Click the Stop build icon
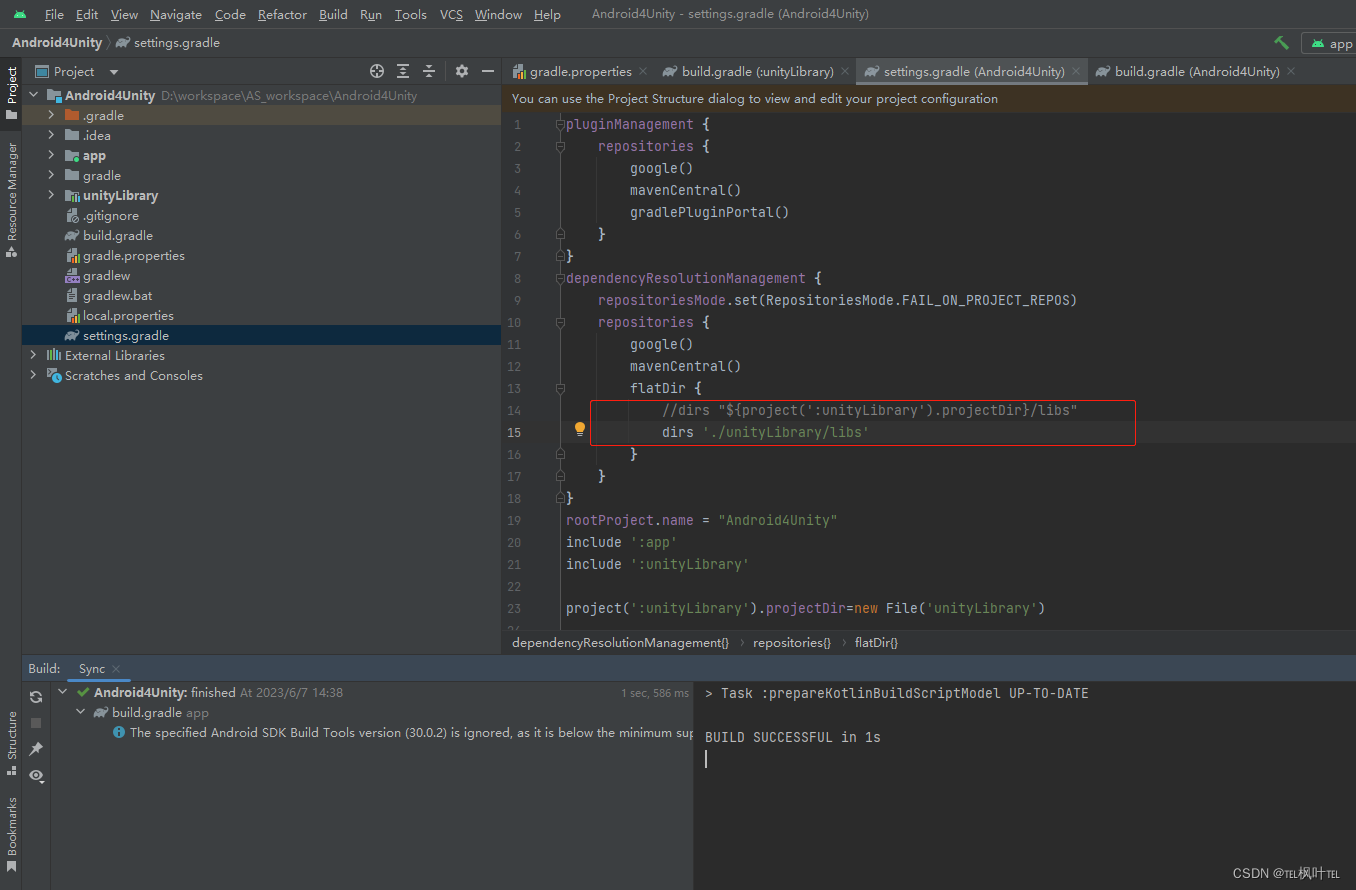The width and height of the screenshot is (1356, 890). (36, 722)
